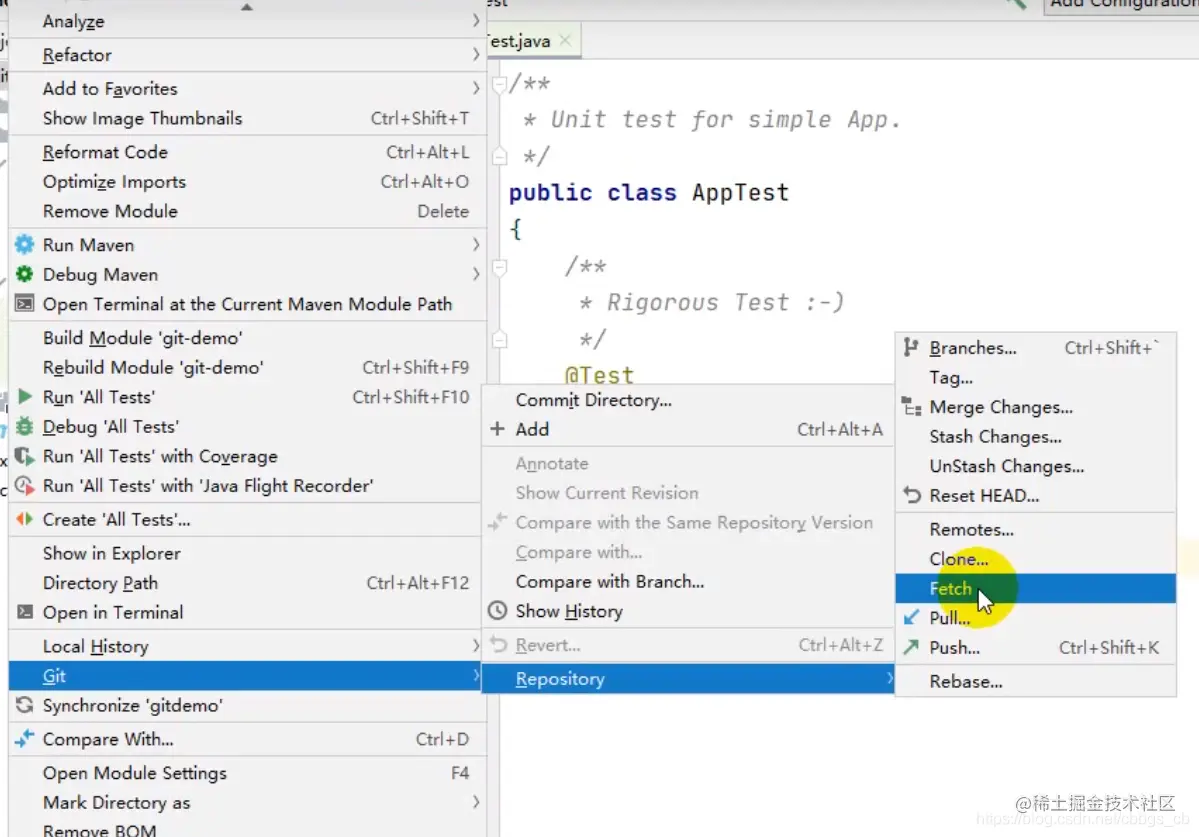1199x837 pixels.
Task: Select Rebase... menu entry
Action: click(x=1035, y=681)
